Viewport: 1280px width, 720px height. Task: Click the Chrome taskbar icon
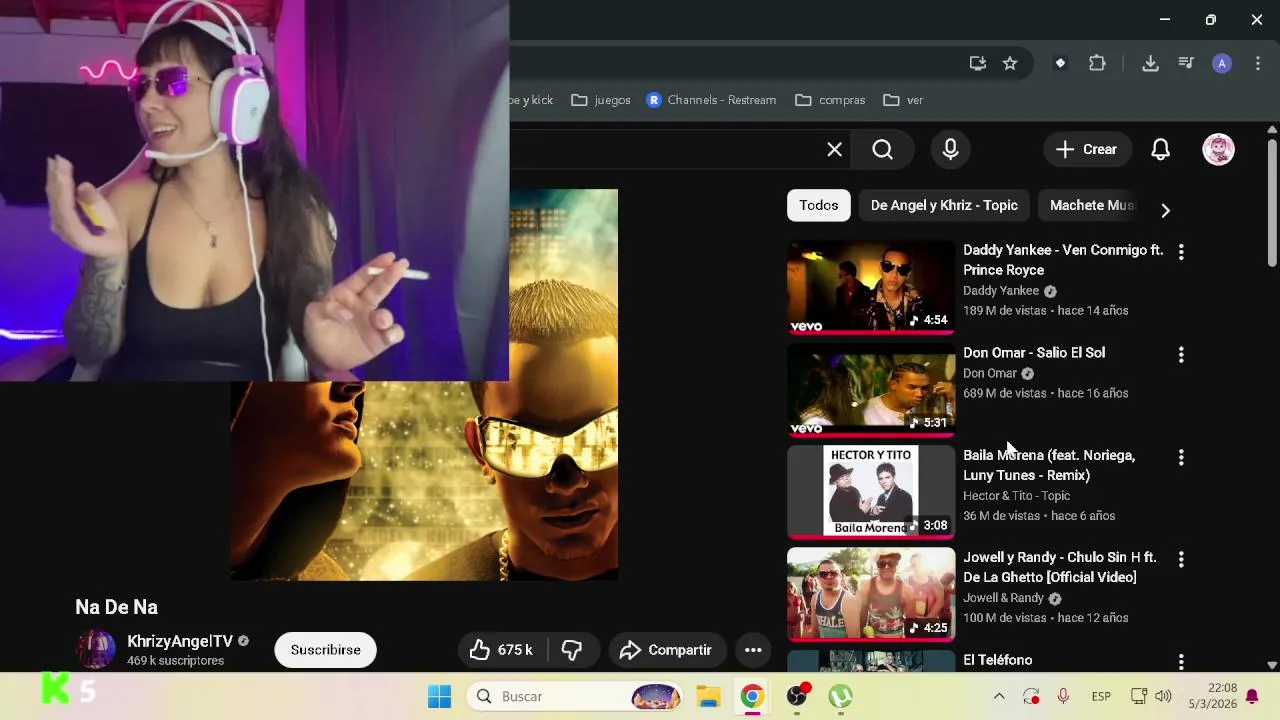point(752,696)
